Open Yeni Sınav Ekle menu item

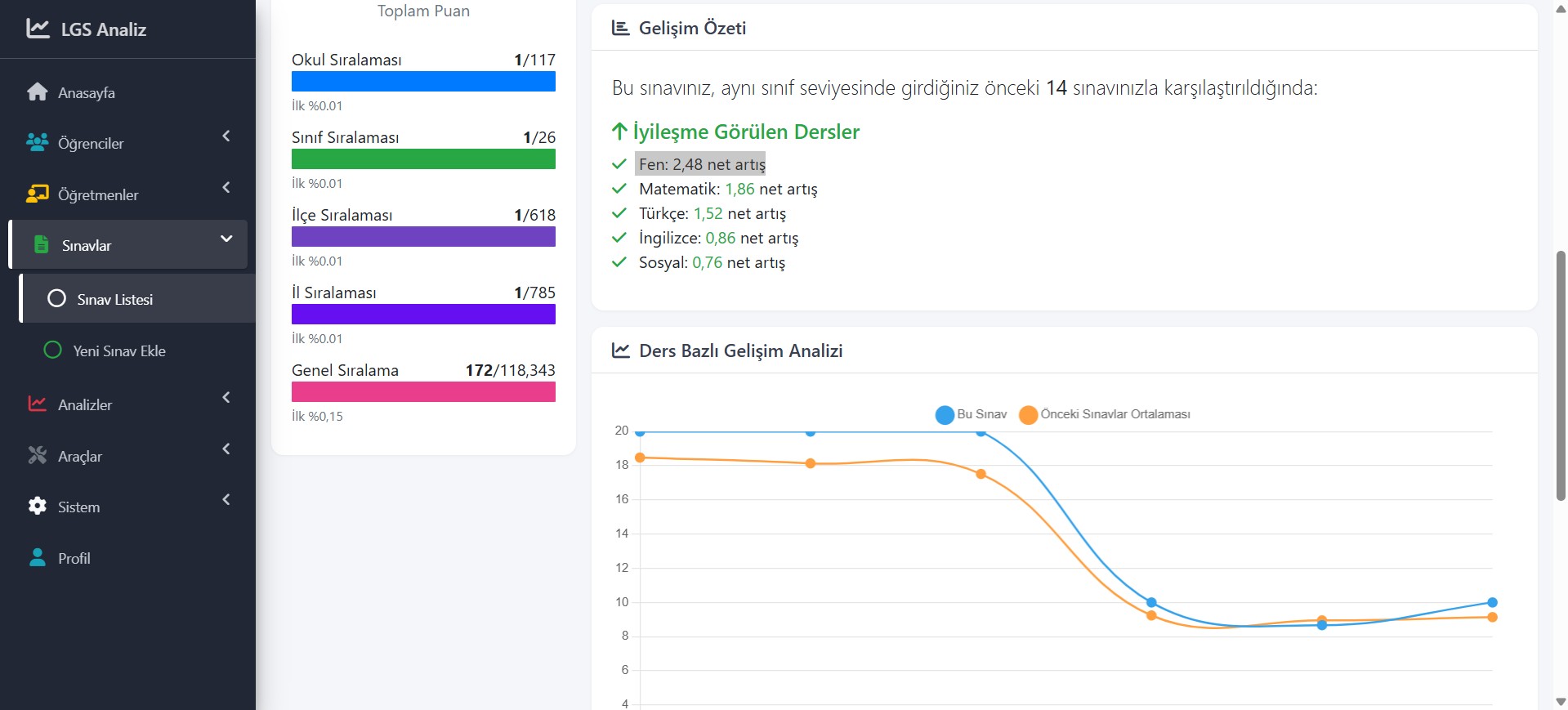click(119, 351)
